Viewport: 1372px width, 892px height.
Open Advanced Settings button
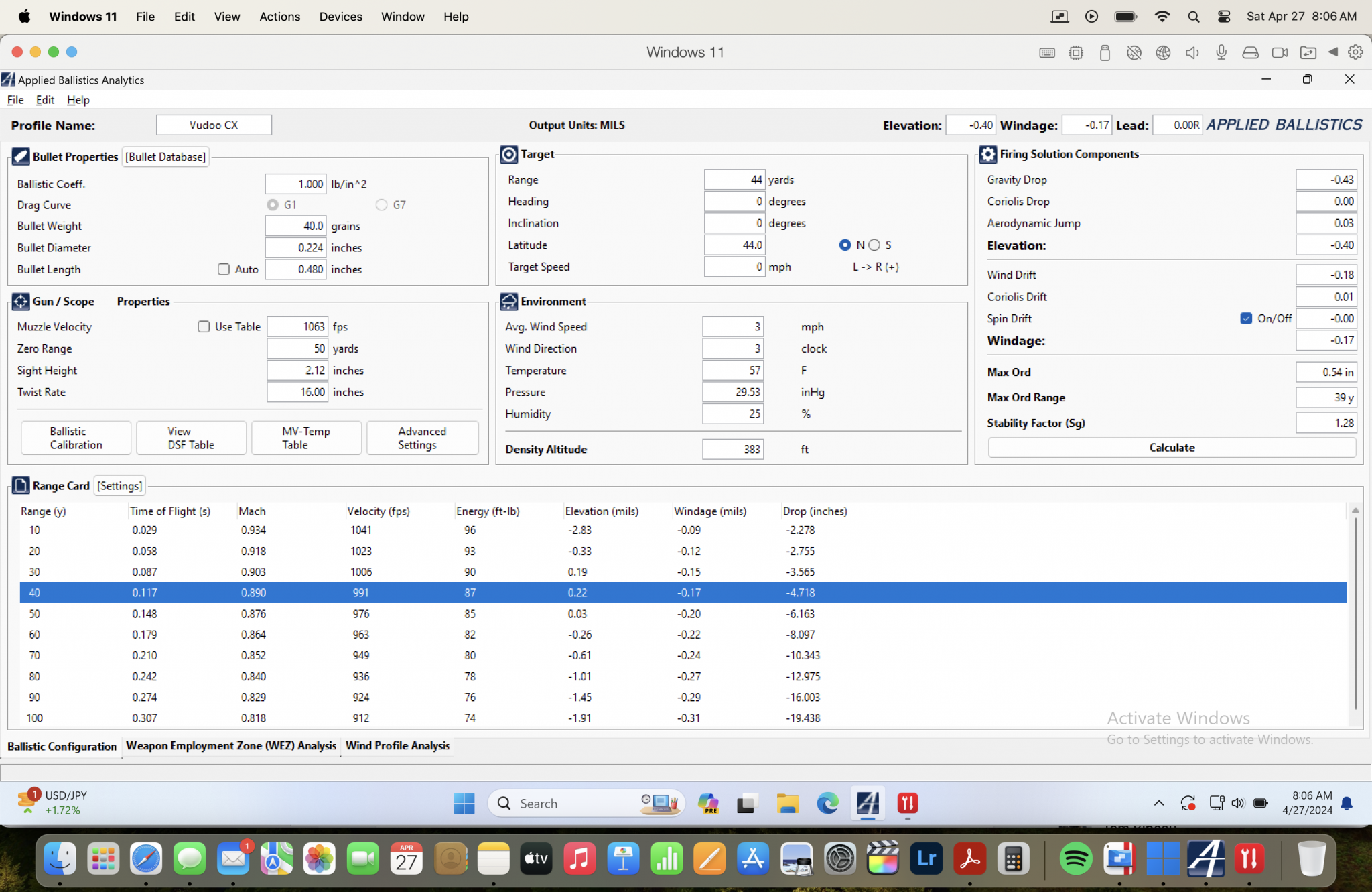(422, 438)
